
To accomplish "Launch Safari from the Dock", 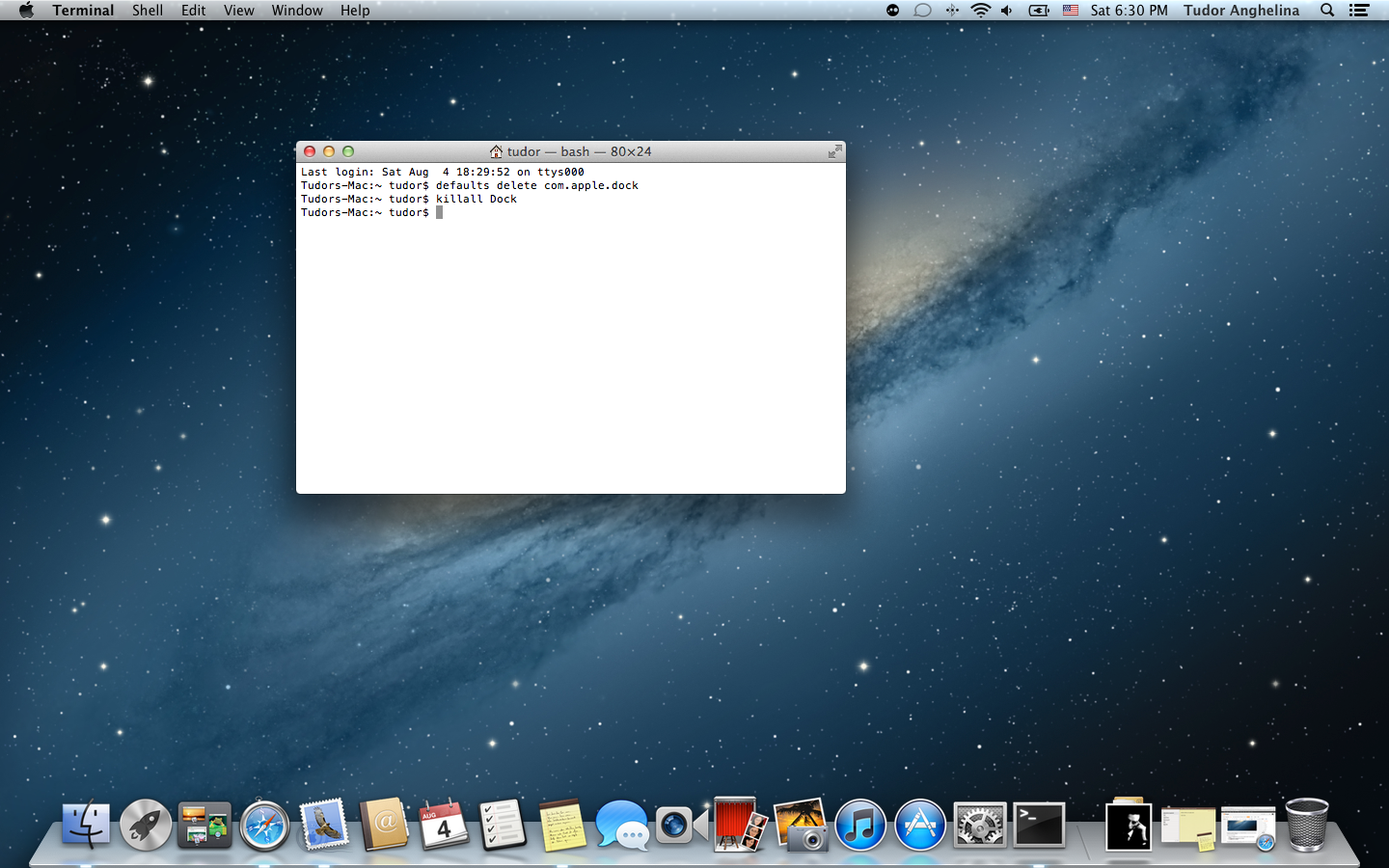I will [265, 827].
